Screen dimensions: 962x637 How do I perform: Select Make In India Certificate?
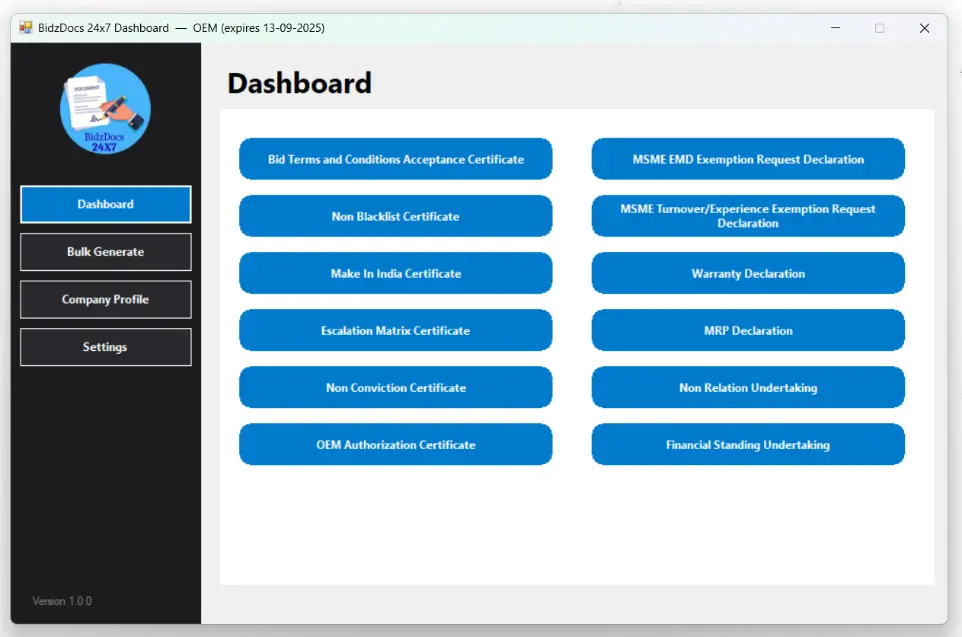point(396,273)
